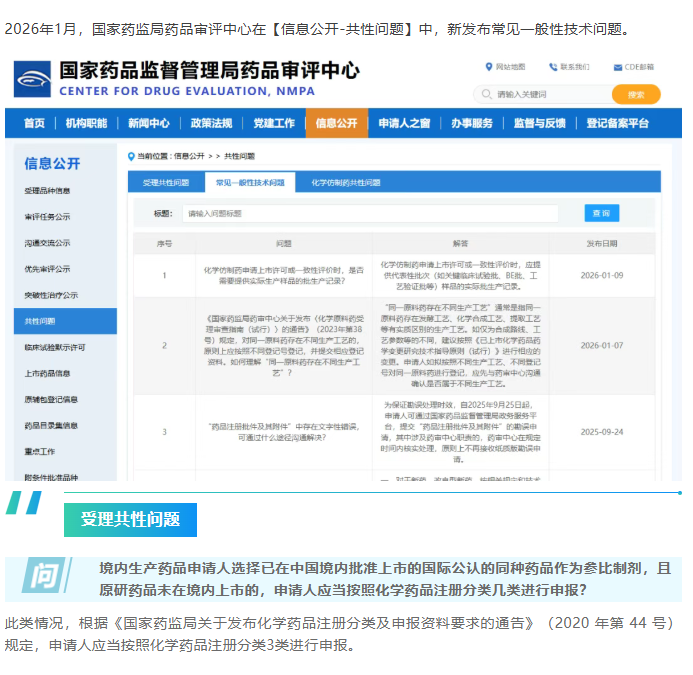Switch to 受理共性问题 tab
Viewport: 693px width, 675px height.
click(x=166, y=183)
